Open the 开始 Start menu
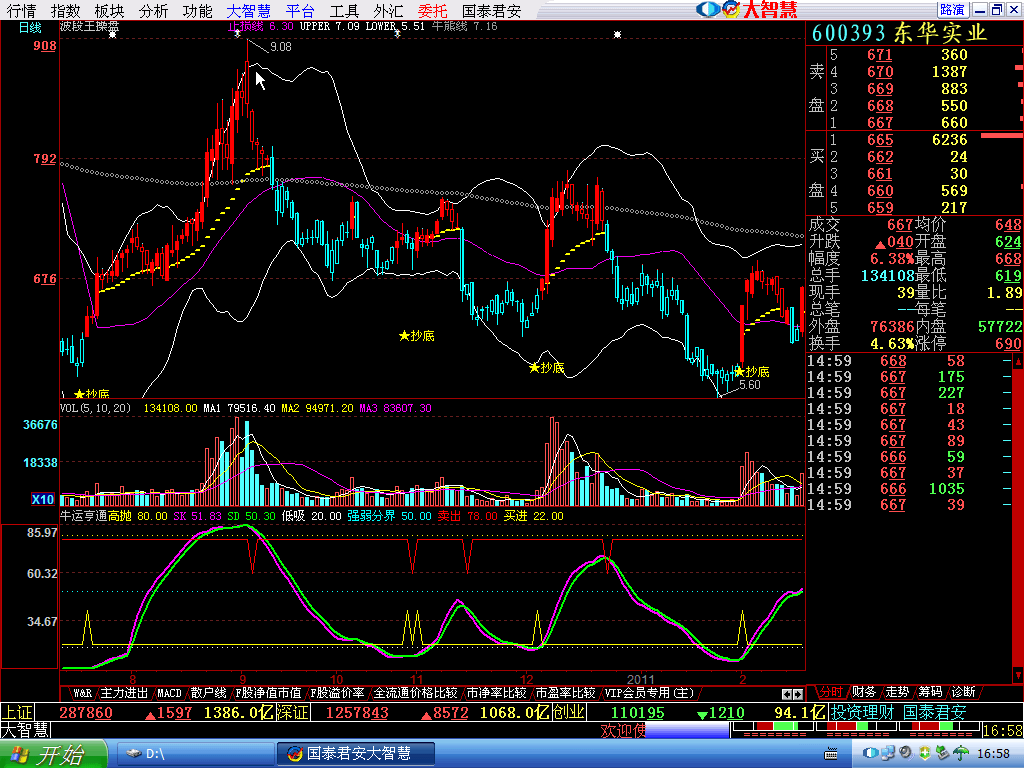This screenshot has height=768, width=1024. [52, 754]
